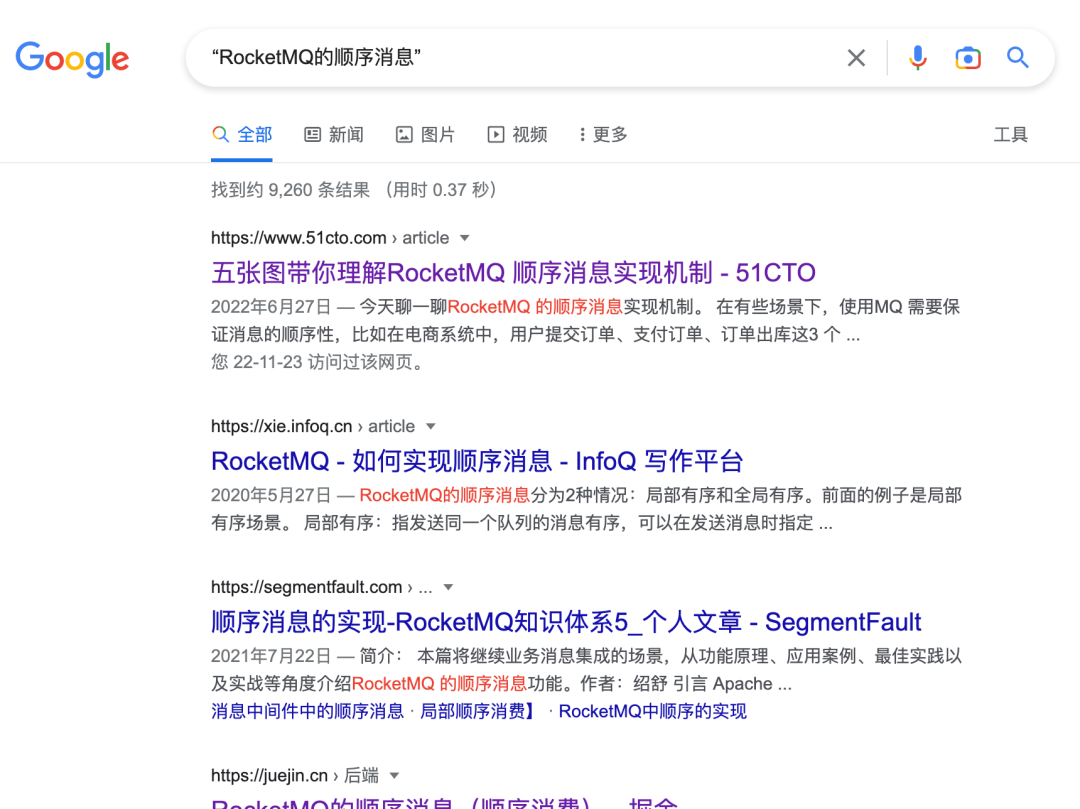
Task: Click the https://www.51cto.com › article URL
Action: click(330, 238)
